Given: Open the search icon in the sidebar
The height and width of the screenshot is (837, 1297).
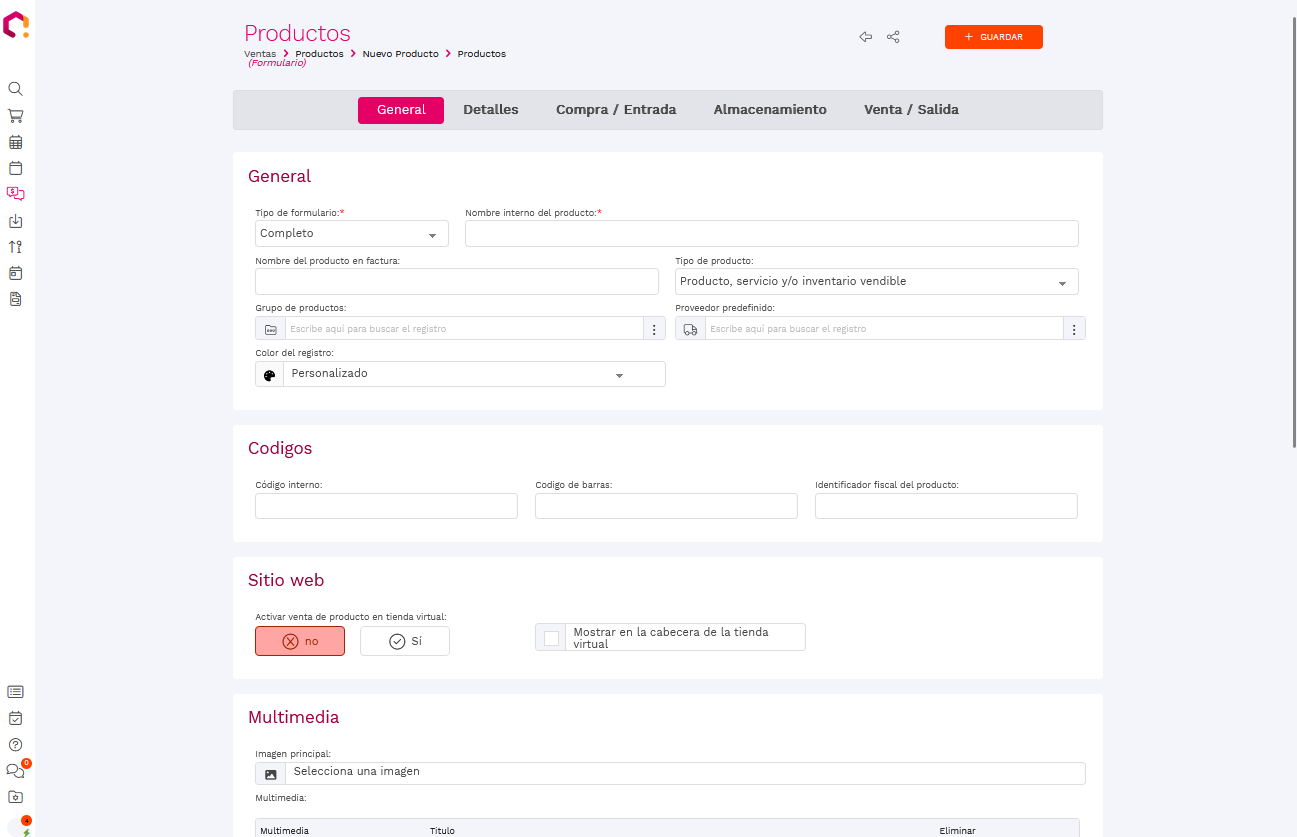Looking at the screenshot, I should click(15, 89).
